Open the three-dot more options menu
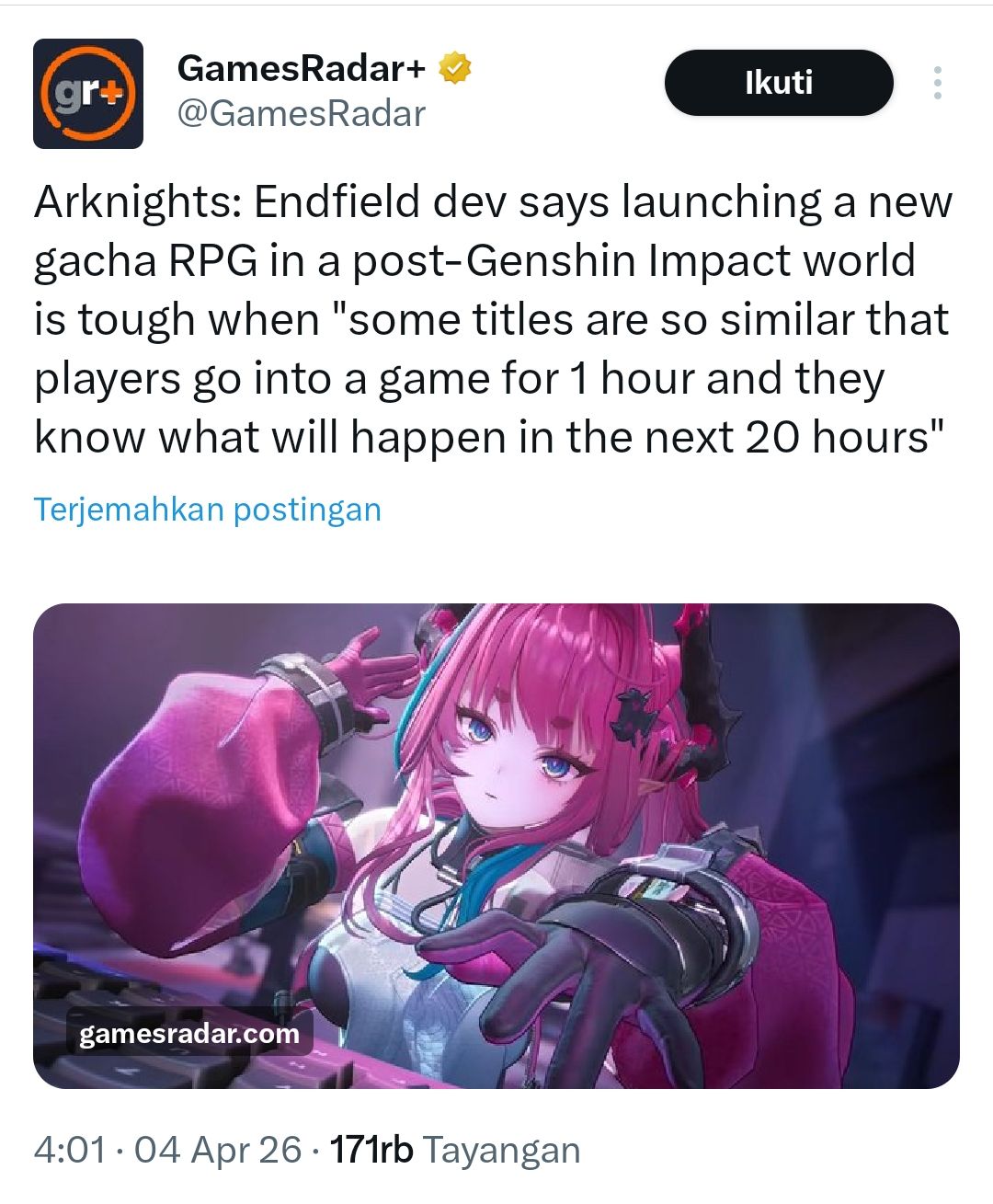 [937, 83]
